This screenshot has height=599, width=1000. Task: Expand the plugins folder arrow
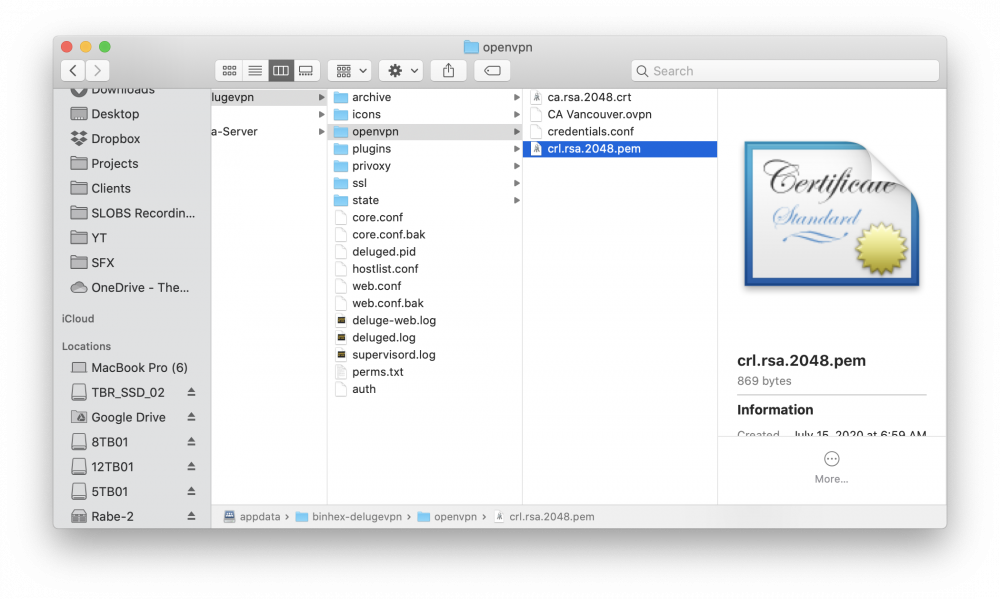(x=517, y=149)
